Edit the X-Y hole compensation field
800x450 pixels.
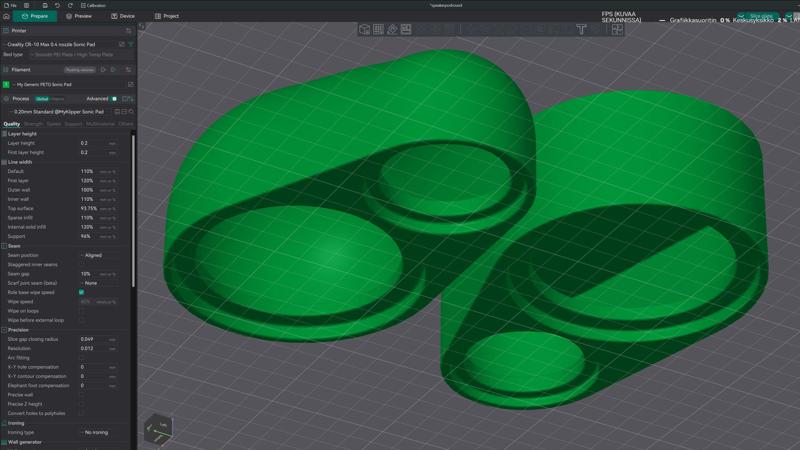(98, 367)
